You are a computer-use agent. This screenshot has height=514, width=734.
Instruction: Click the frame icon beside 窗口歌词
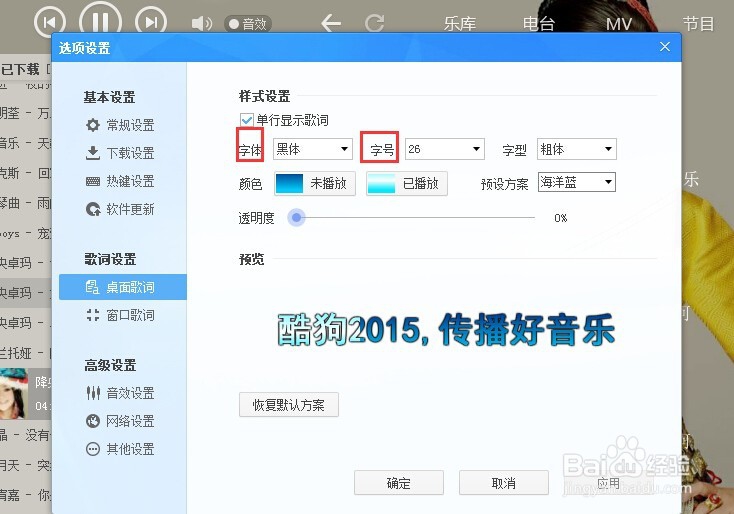[93, 315]
